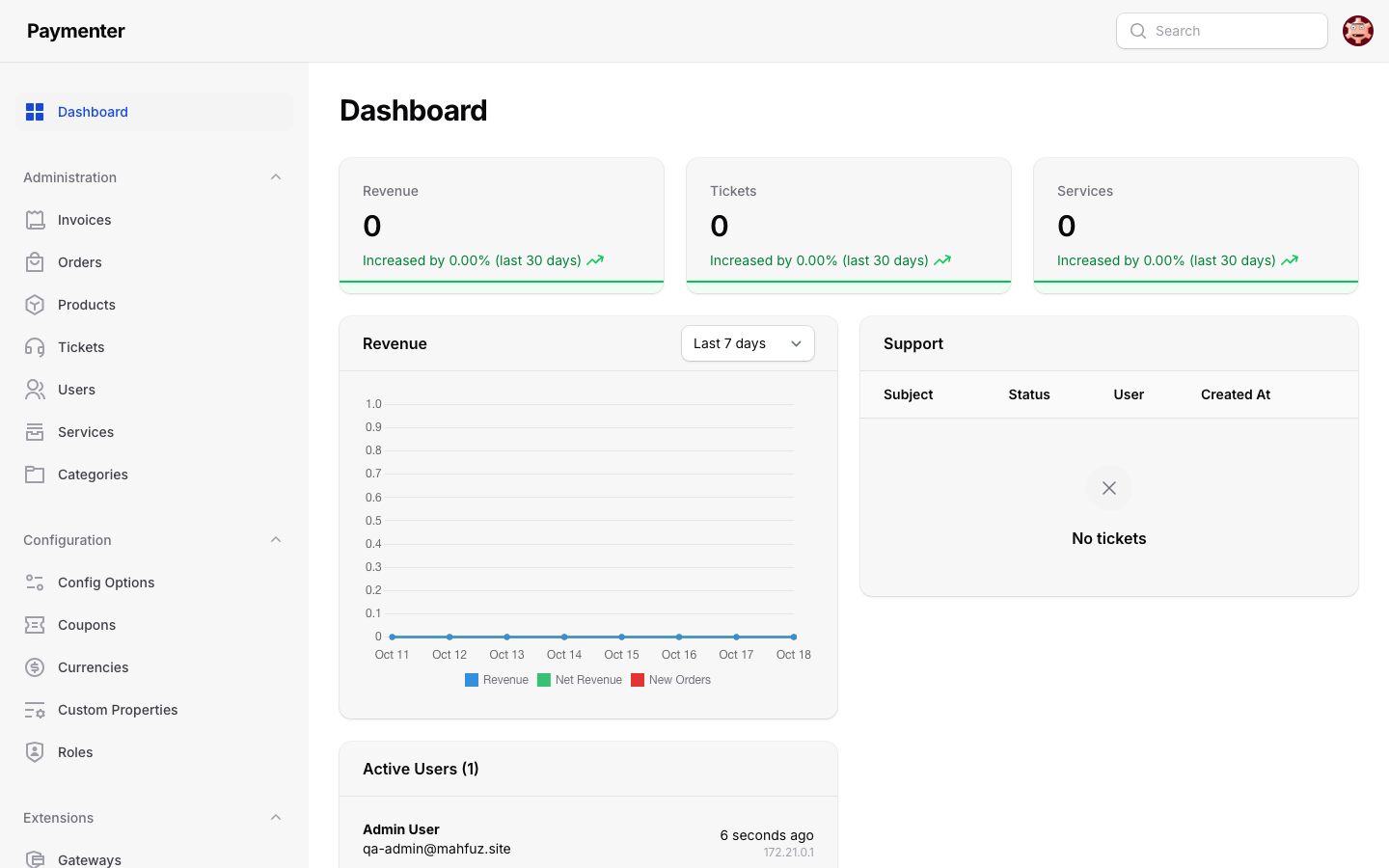
Task: Click the Services icon in sidebar
Action: (x=35, y=432)
